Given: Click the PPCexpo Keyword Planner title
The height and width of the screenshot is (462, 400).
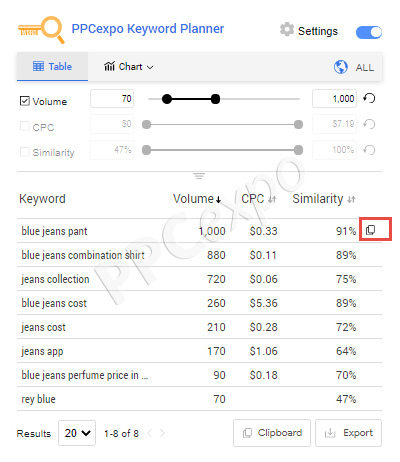Looking at the screenshot, I should [148, 29].
